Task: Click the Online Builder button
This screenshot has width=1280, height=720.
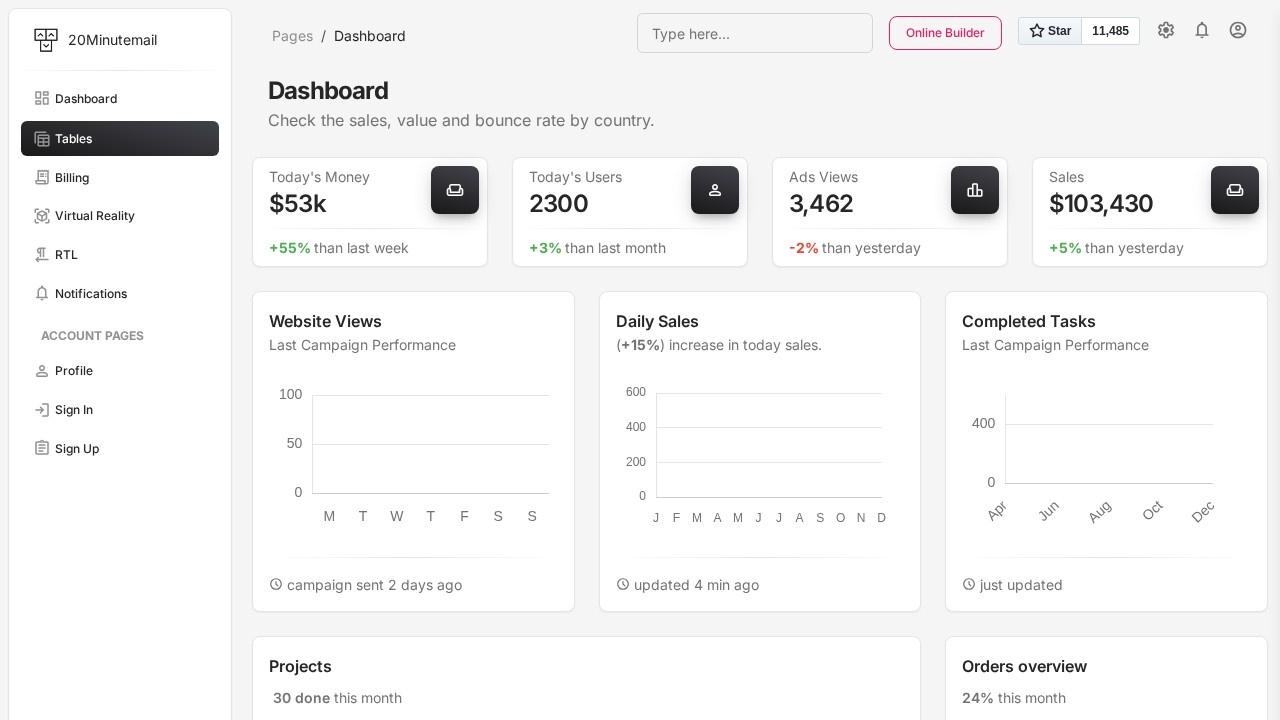Action: coord(945,33)
